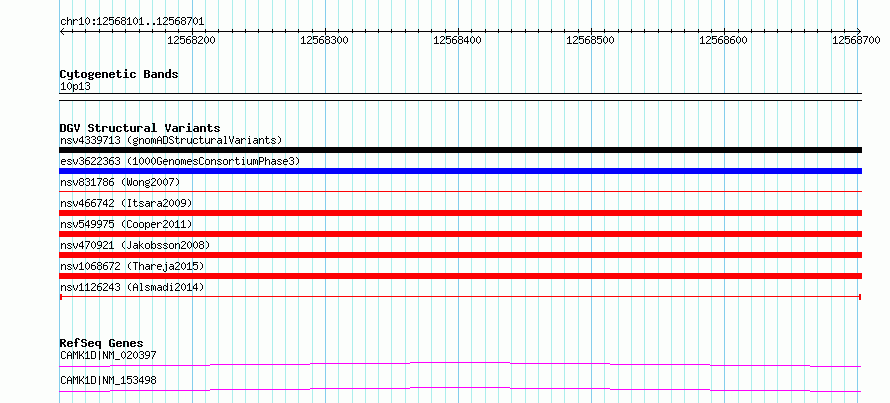
Task: Click the RefSeq Genes track heading
Action: coord(101,343)
